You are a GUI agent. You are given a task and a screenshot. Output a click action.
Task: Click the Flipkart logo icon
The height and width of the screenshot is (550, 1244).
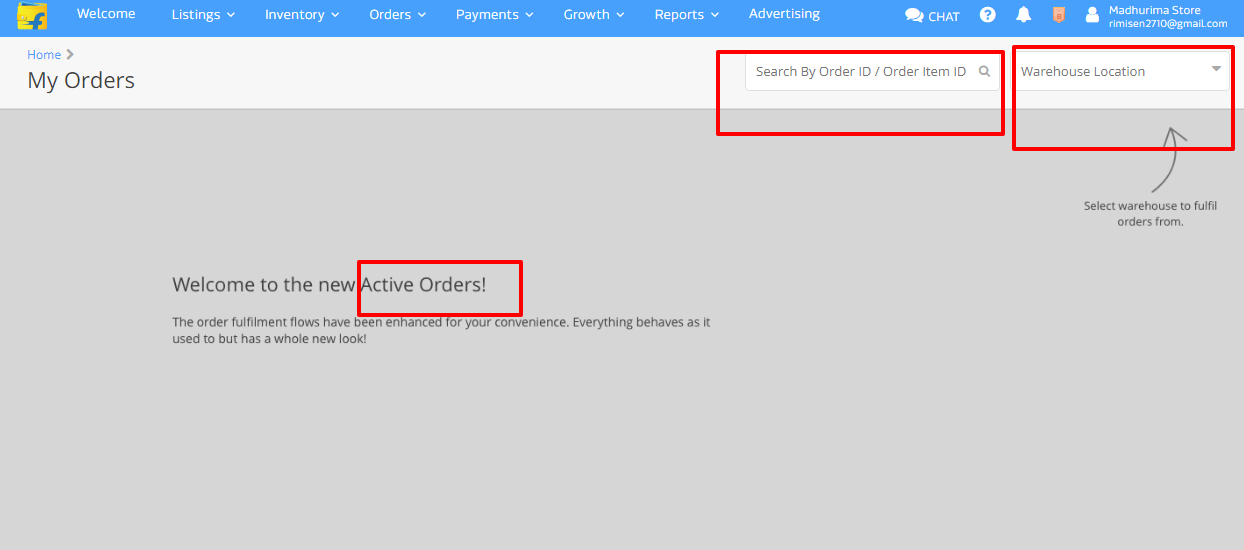pyautogui.click(x=32, y=16)
